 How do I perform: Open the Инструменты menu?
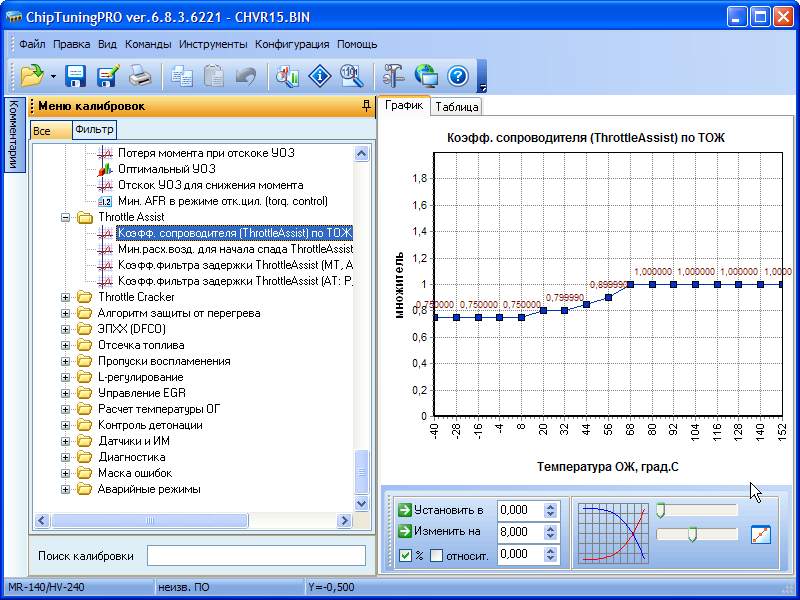[x=213, y=44]
